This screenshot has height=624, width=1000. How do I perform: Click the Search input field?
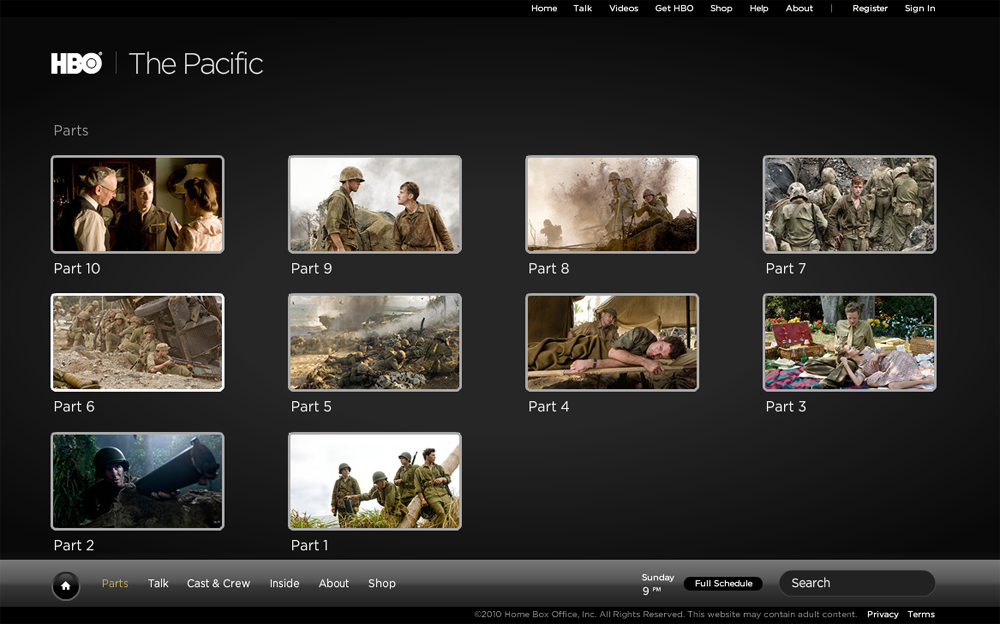[857, 583]
